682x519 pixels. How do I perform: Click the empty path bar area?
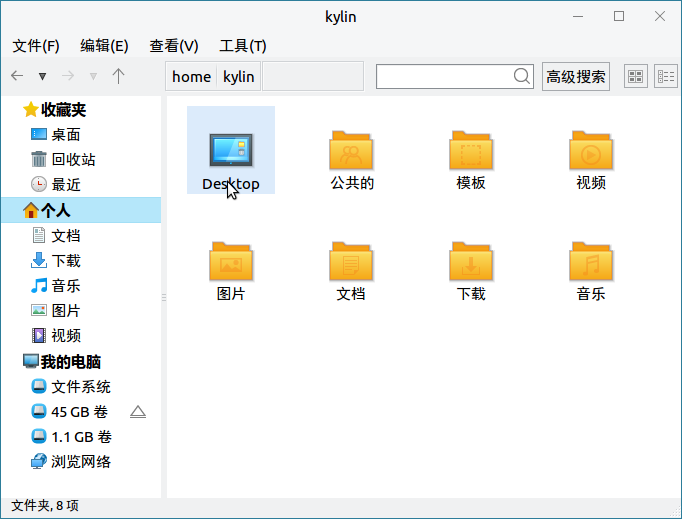[x=313, y=77]
